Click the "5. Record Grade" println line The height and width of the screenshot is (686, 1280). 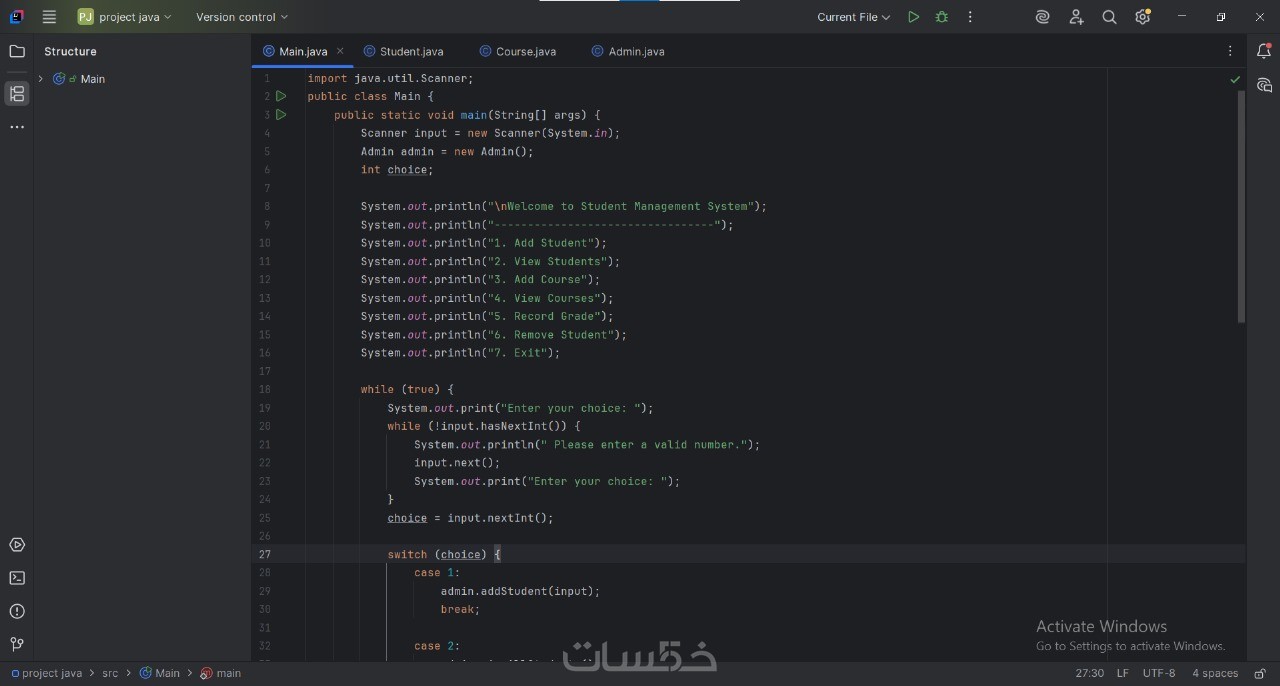(x=487, y=316)
